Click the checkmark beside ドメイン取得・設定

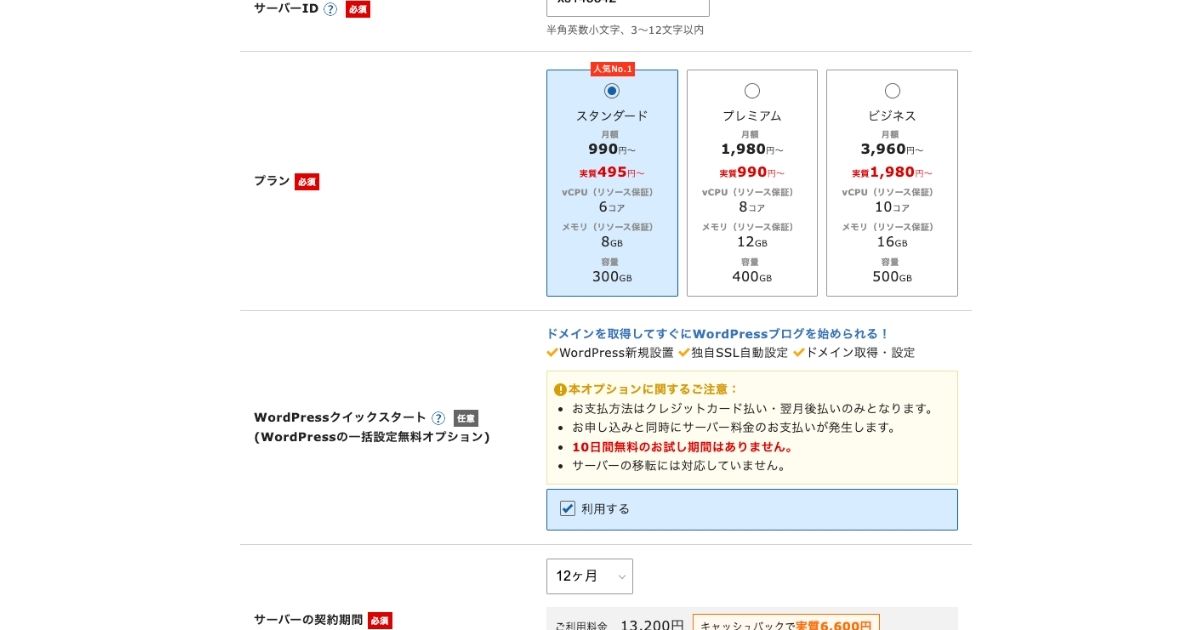800,352
